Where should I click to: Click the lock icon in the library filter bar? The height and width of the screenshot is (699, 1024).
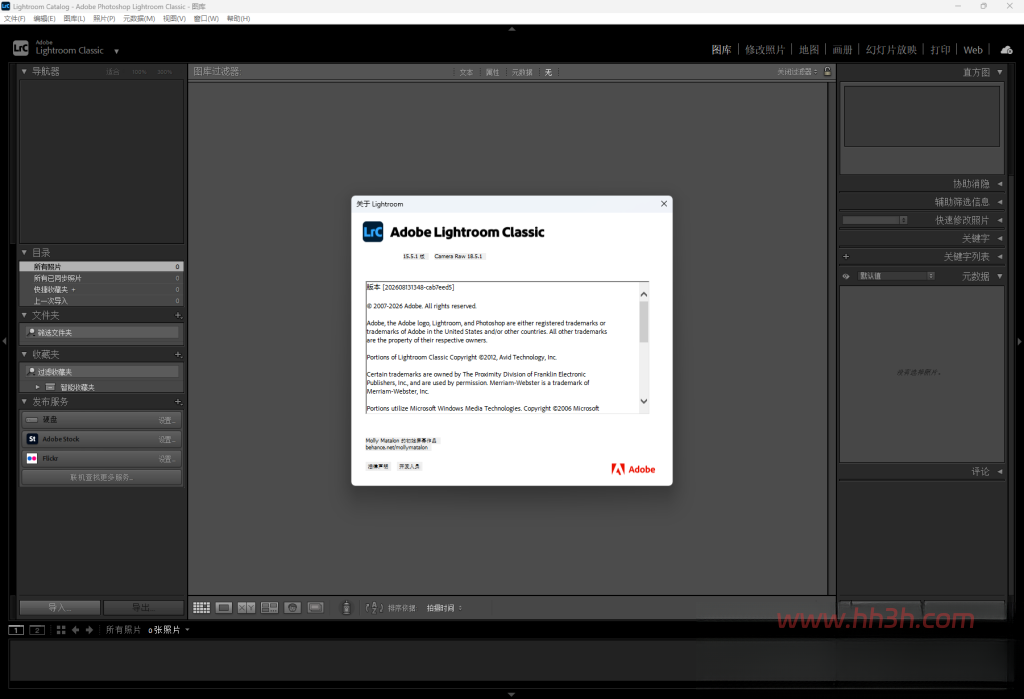click(x=827, y=71)
